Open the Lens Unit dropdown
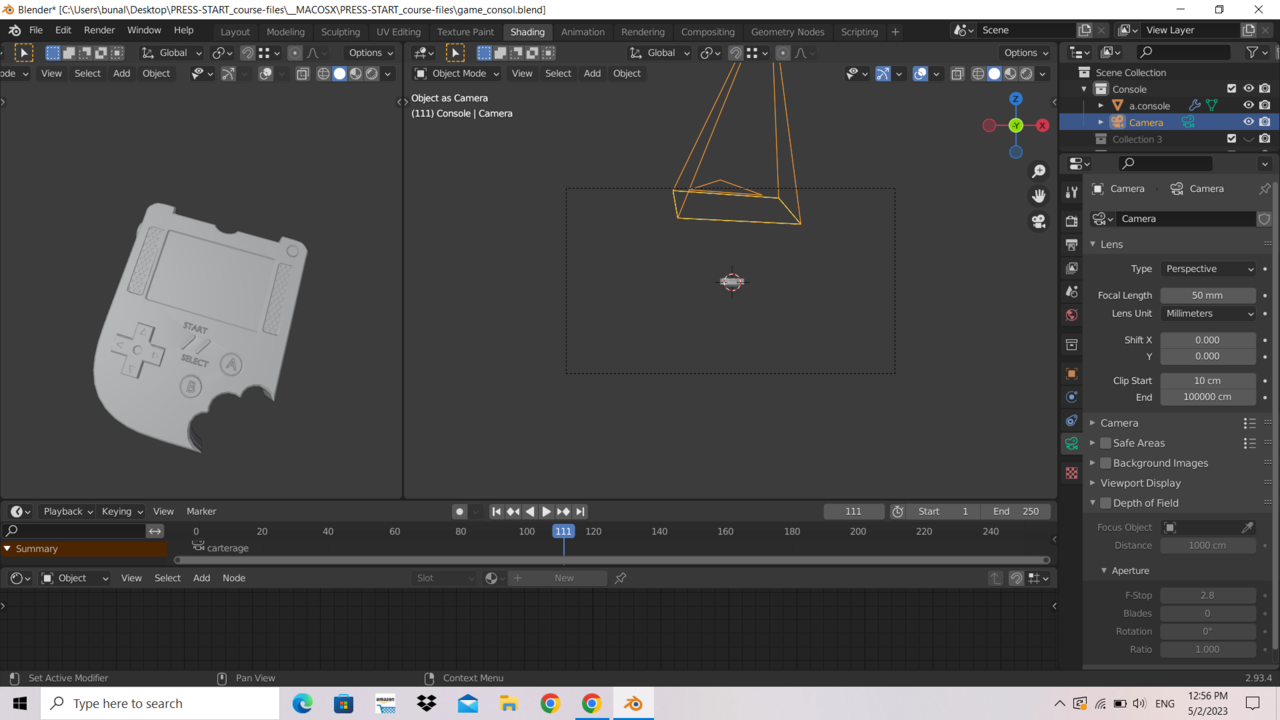The image size is (1280, 720). (1208, 313)
